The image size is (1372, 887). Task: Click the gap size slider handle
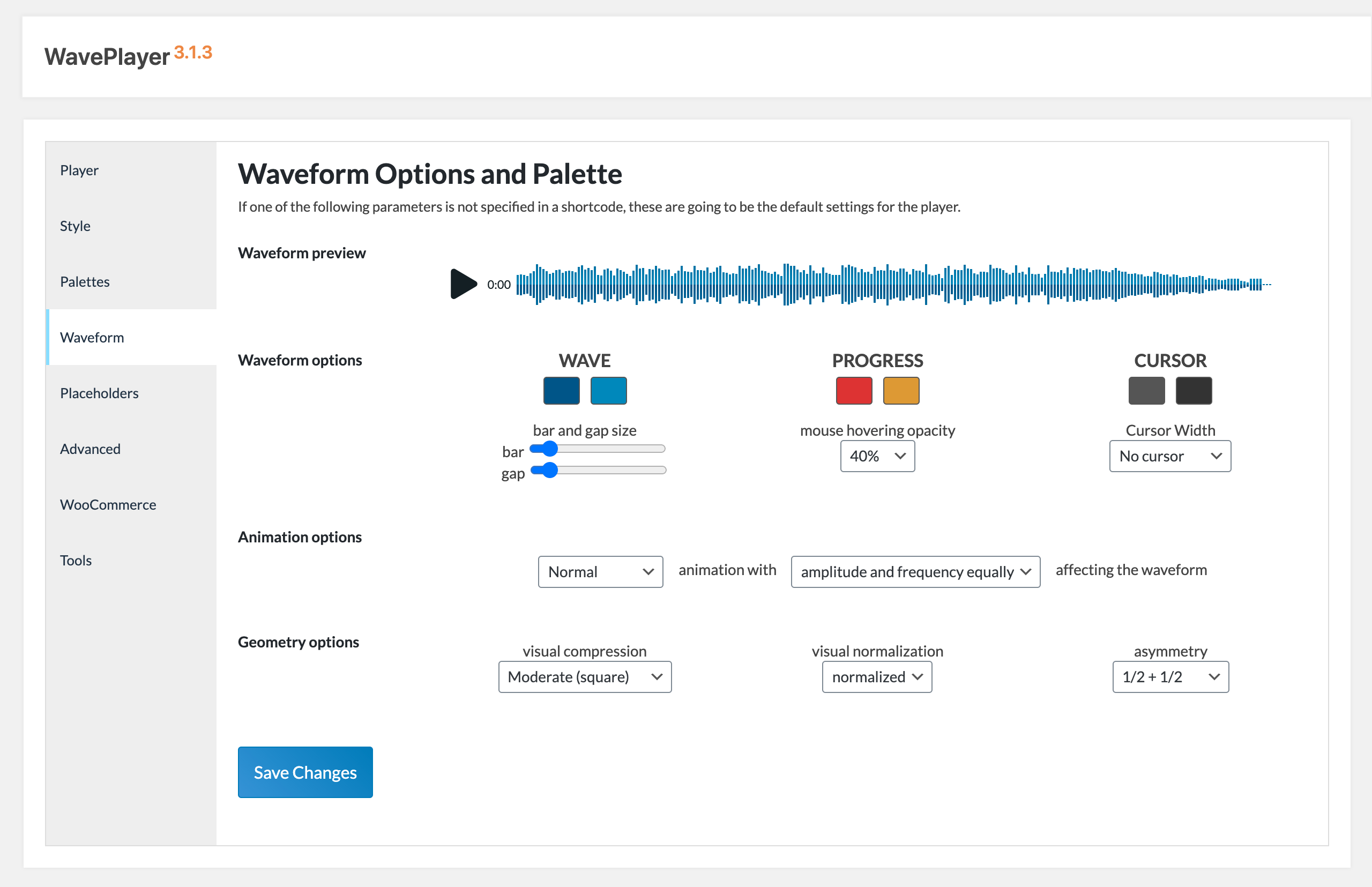tap(550, 470)
